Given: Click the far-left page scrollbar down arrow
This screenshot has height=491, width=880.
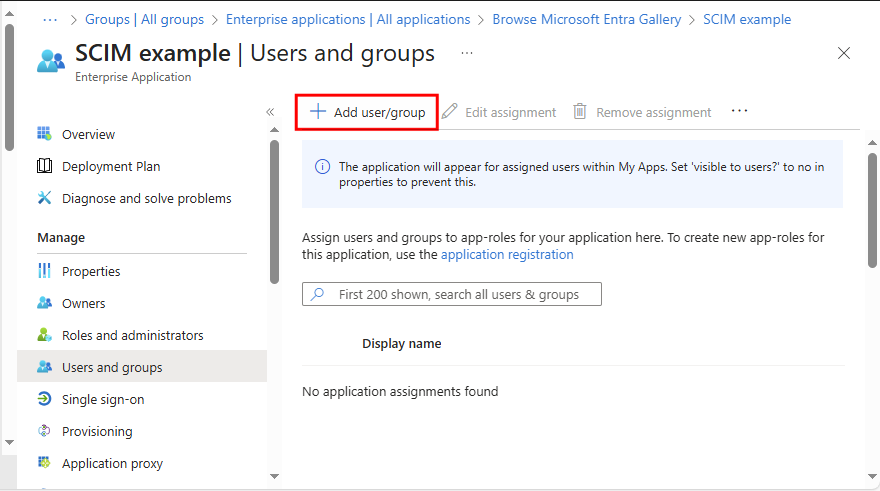Looking at the screenshot, I should pyautogui.click(x=10, y=442).
